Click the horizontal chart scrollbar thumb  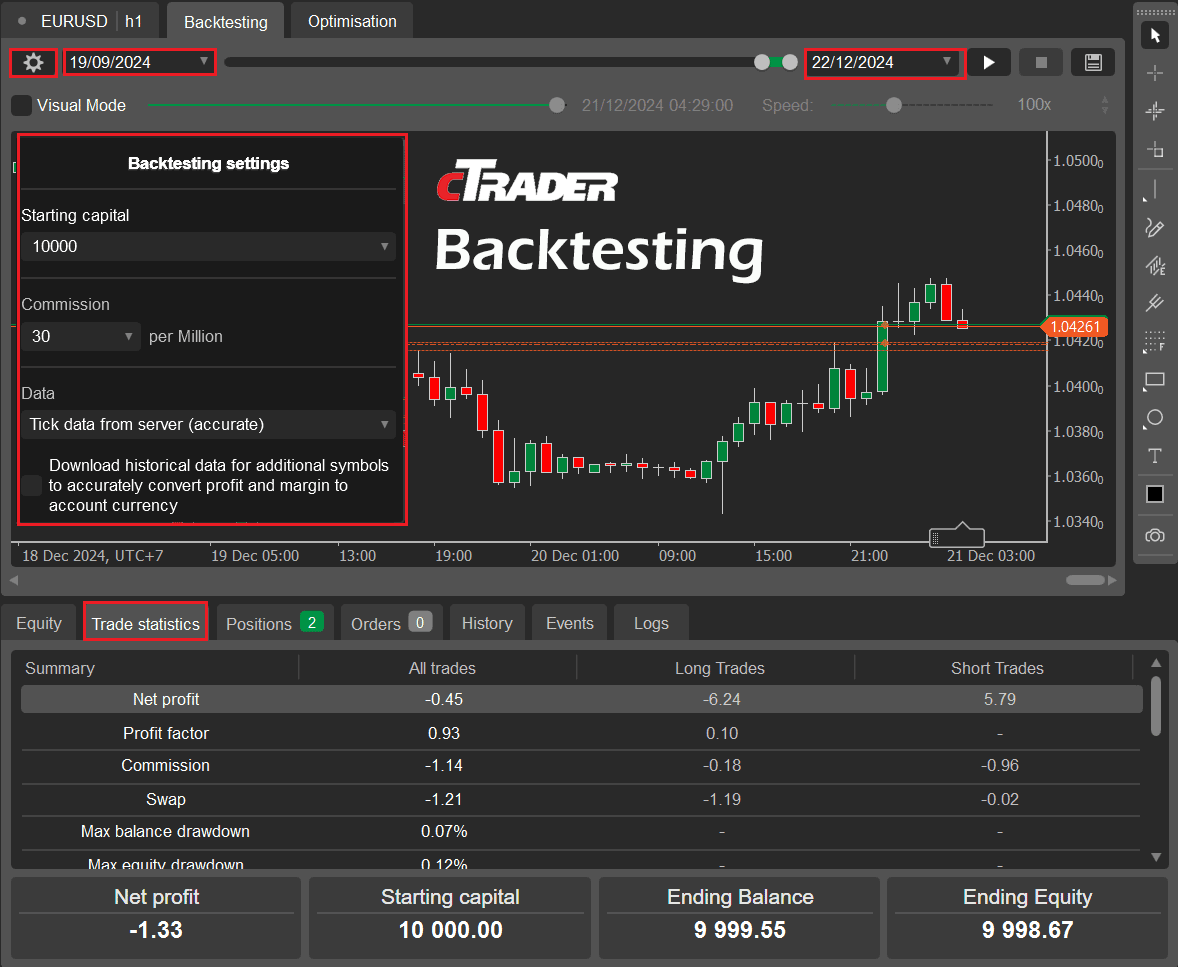coord(1085,580)
